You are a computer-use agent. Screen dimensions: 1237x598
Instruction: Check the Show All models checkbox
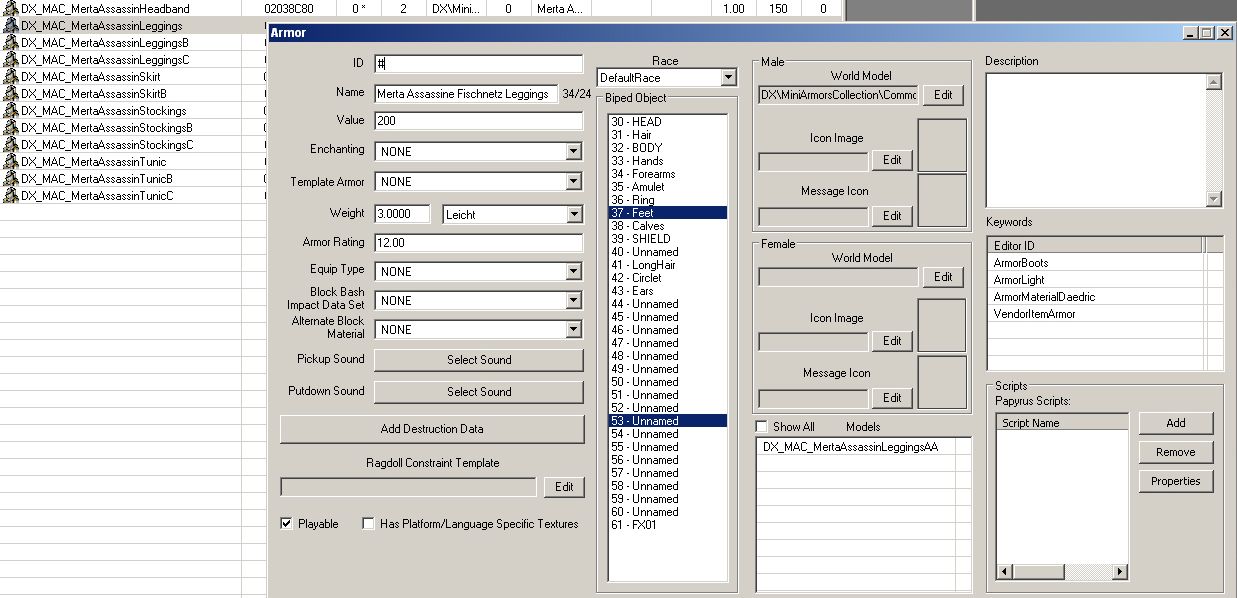point(762,427)
